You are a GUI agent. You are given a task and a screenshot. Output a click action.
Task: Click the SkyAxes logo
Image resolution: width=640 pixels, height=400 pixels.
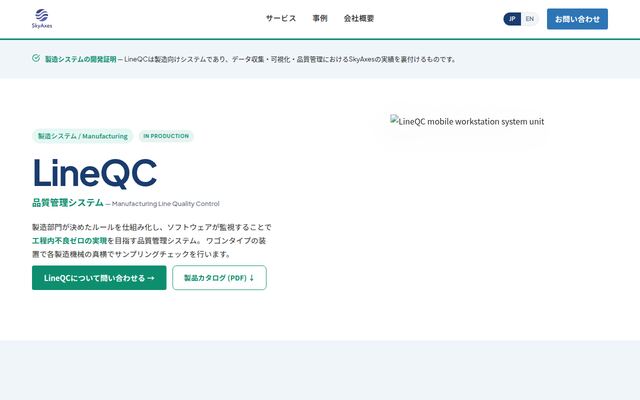coord(42,19)
